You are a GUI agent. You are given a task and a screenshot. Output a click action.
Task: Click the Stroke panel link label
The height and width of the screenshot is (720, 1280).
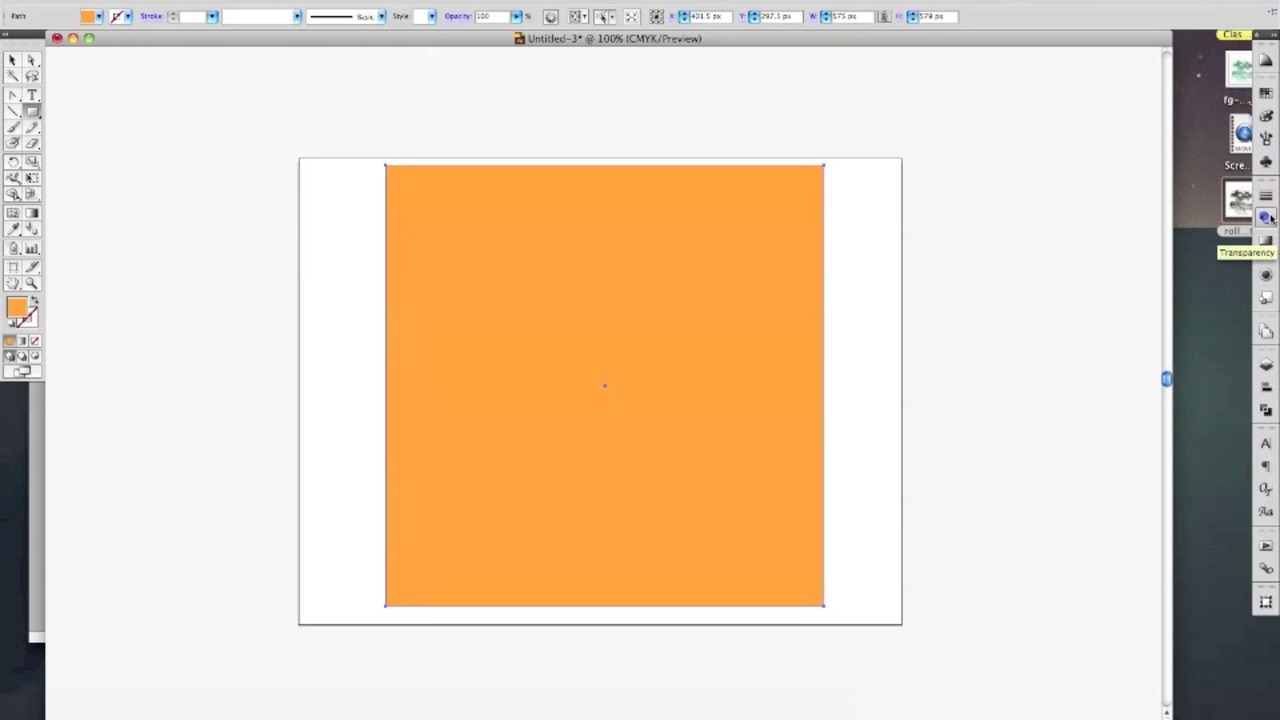pos(151,17)
